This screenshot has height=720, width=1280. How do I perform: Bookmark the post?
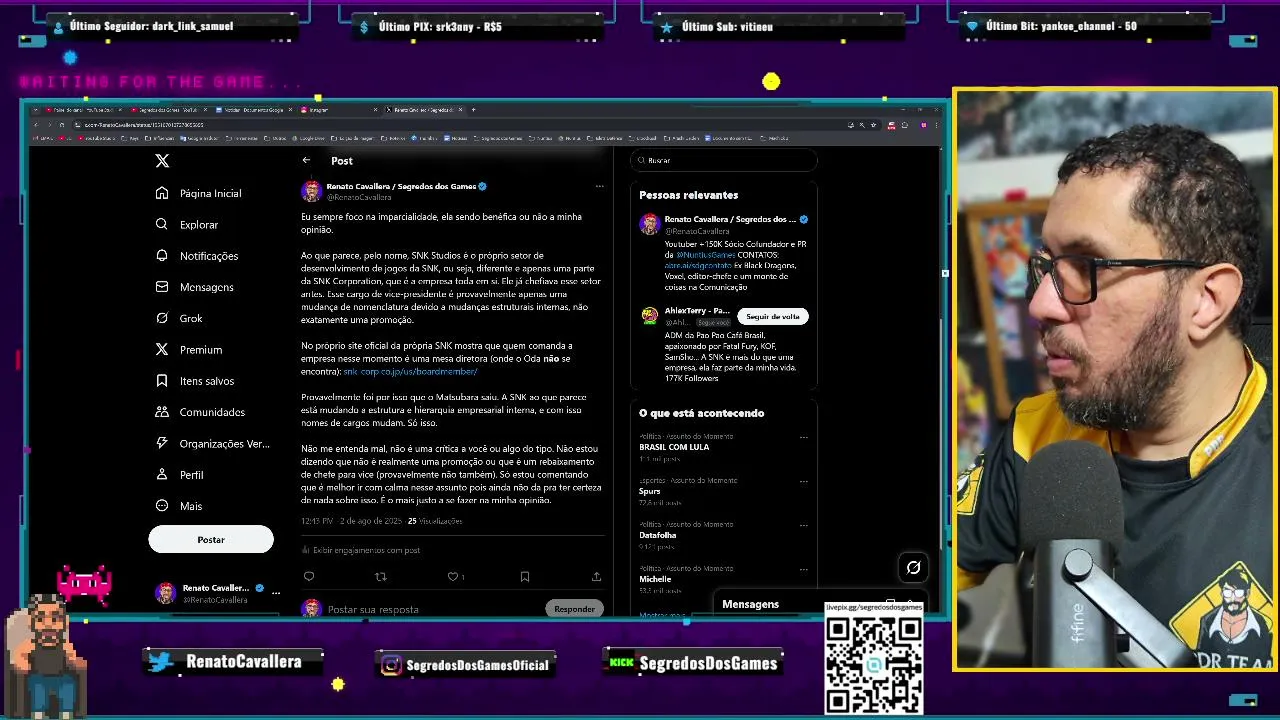524,576
